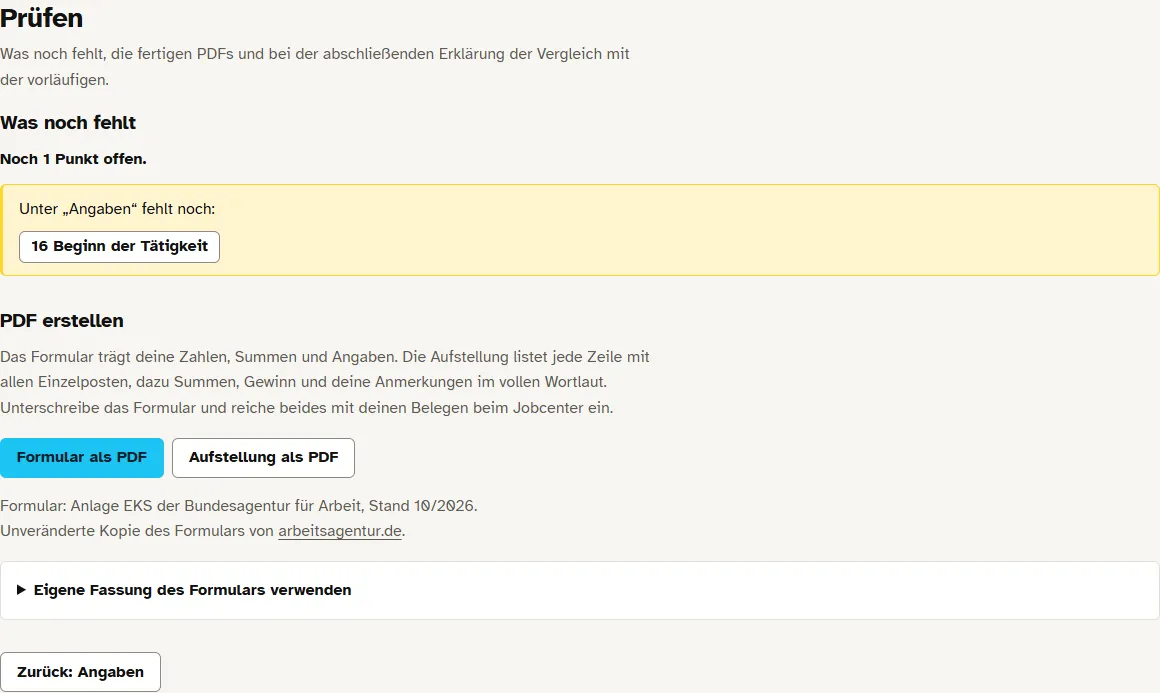This screenshot has height=693, width=1160.
Task: Follow the arbeitsagentur.de link
Action: [x=340, y=531]
